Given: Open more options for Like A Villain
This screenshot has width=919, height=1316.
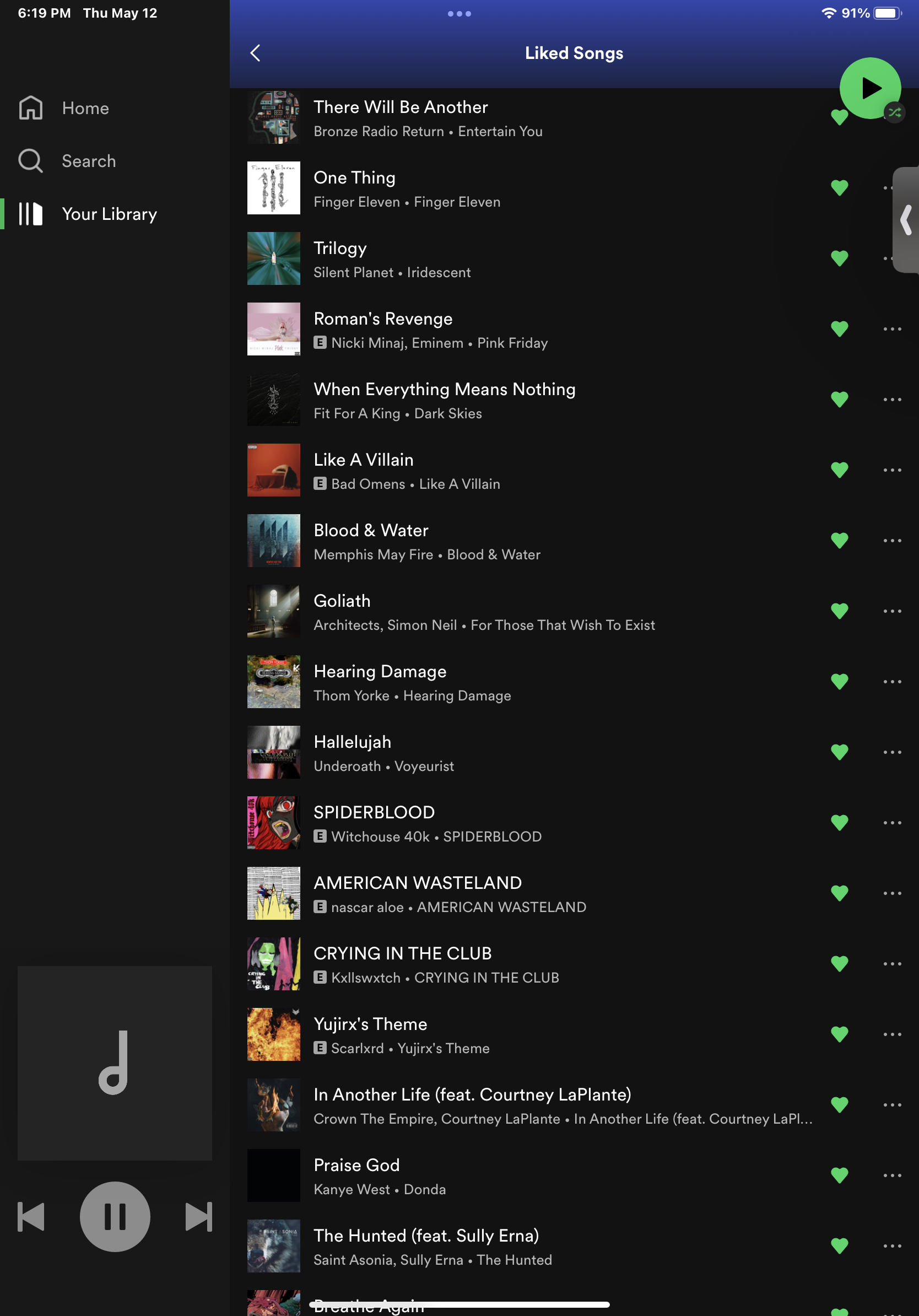Looking at the screenshot, I should 891,470.
